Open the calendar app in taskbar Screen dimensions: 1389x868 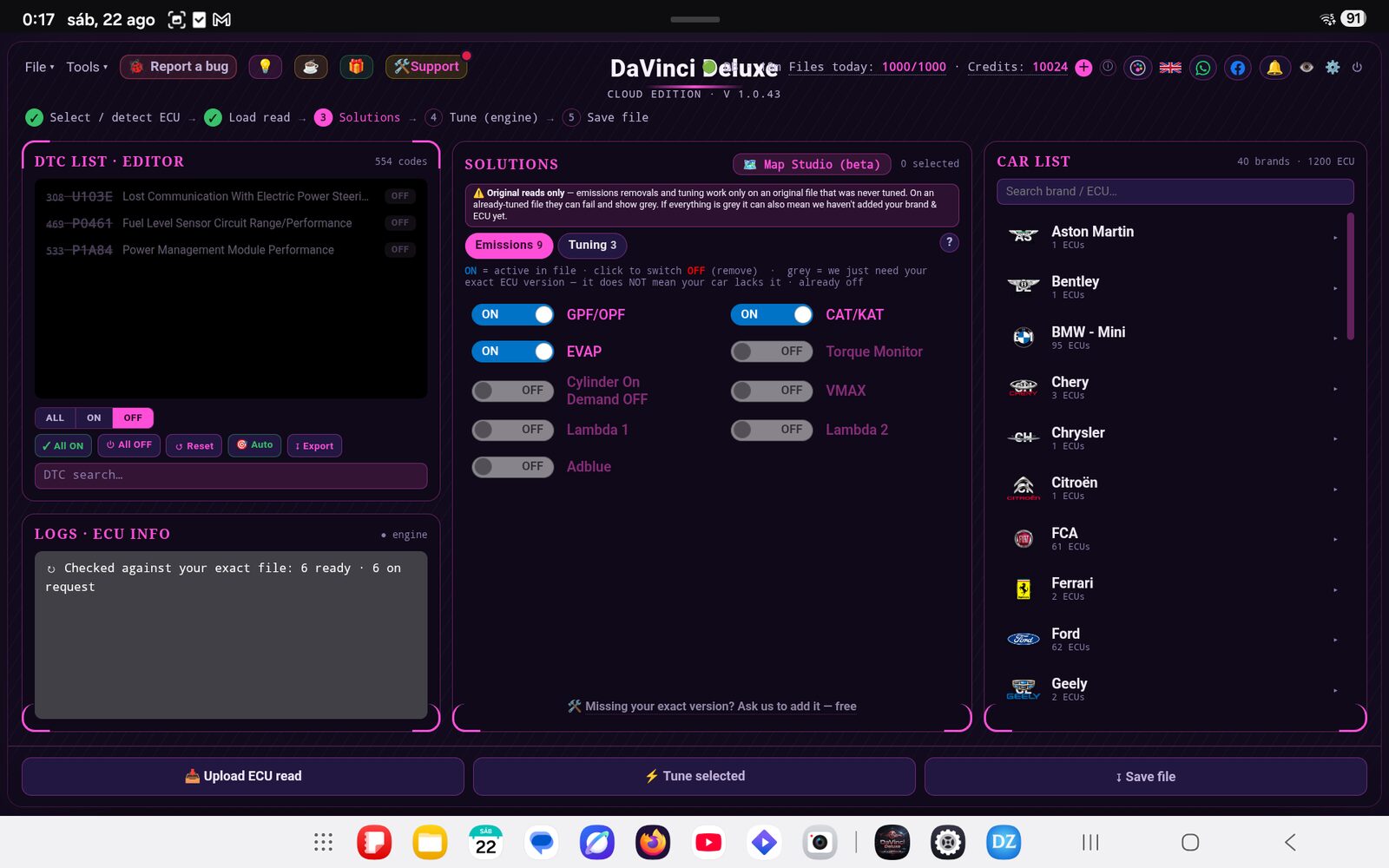pyautogui.click(x=485, y=842)
